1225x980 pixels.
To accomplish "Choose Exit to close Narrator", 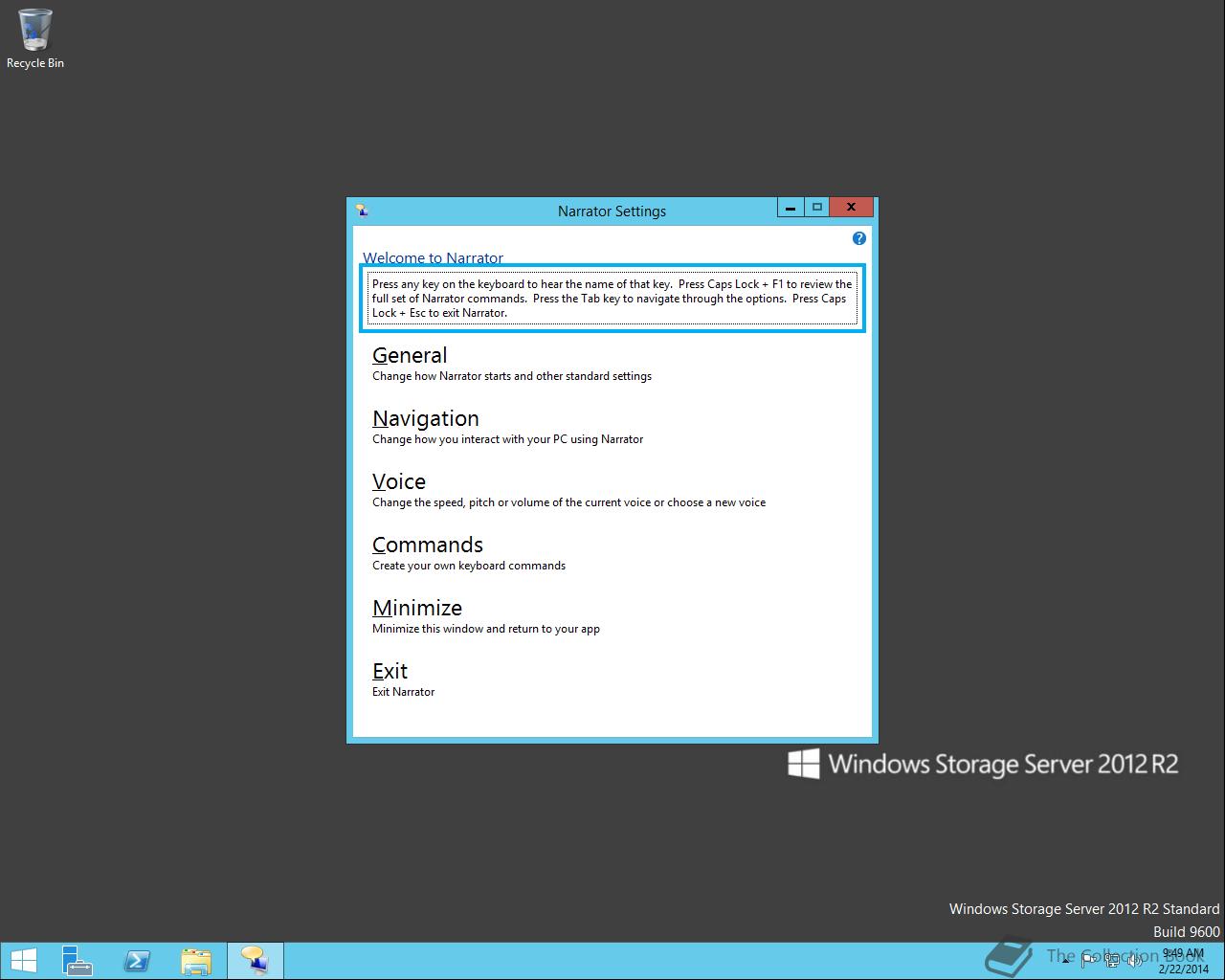I will point(390,671).
